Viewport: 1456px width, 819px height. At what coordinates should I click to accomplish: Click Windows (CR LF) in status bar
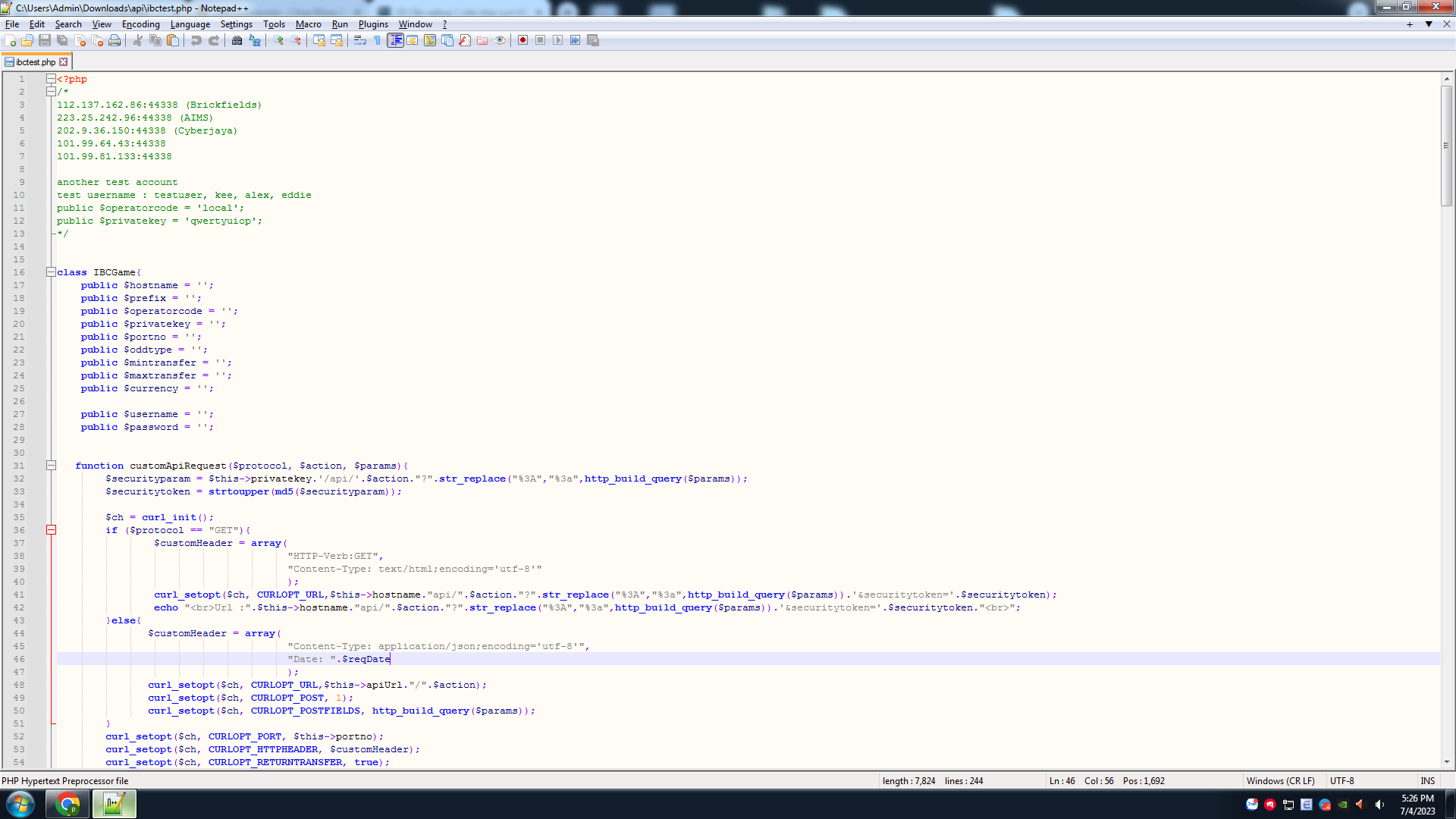1281,781
